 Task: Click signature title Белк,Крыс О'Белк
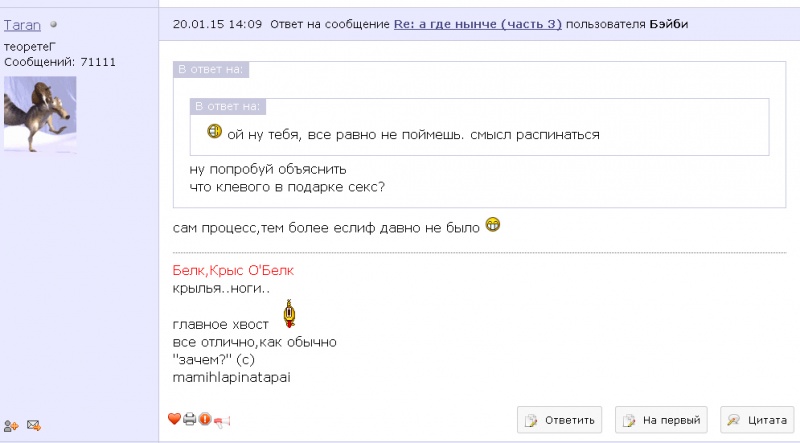(233, 270)
